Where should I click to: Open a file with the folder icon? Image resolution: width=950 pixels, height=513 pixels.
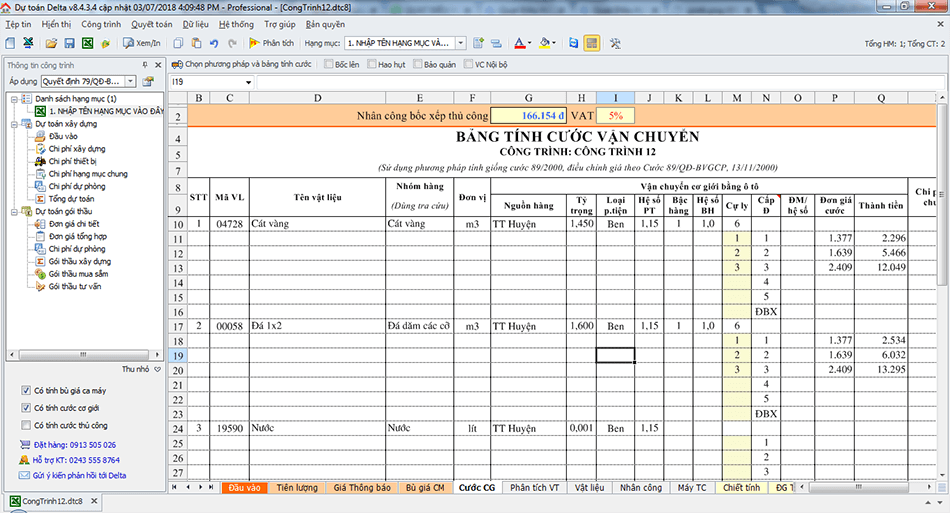[x=52, y=43]
